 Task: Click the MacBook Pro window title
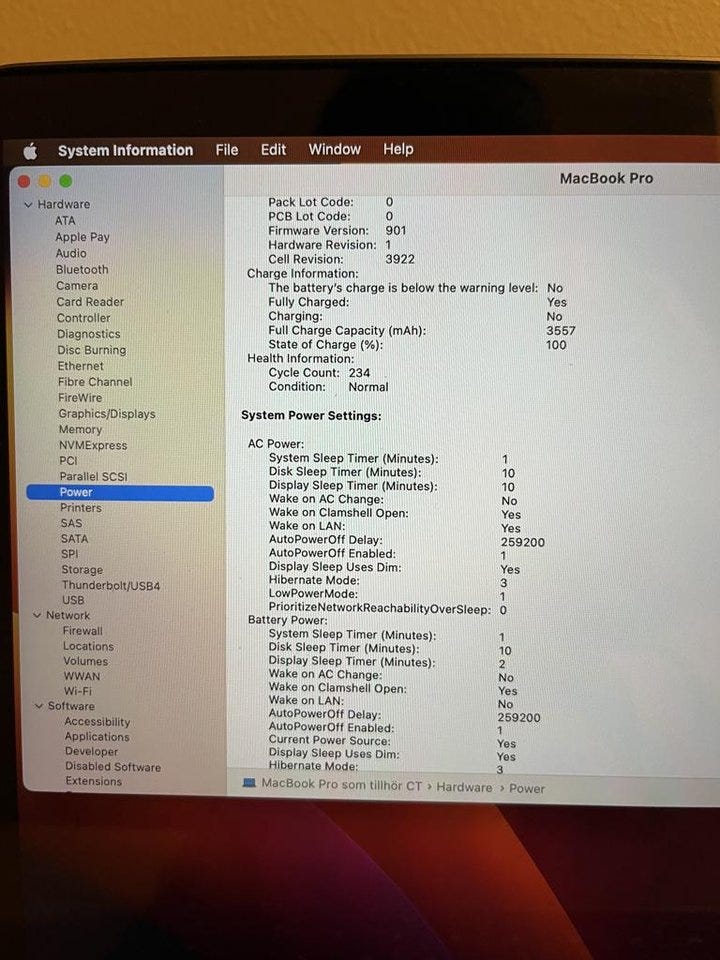click(x=606, y=179)
